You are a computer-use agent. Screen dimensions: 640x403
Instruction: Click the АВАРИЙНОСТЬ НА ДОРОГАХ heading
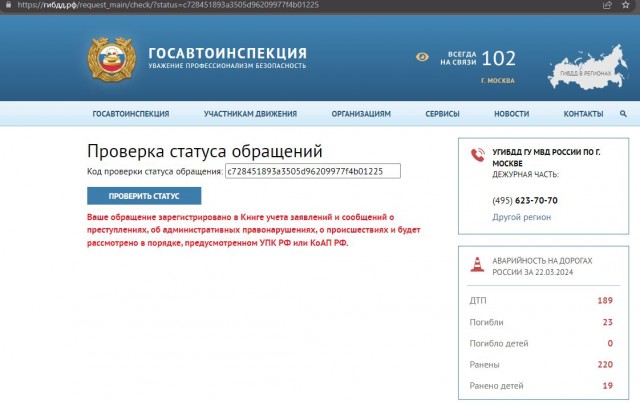pos(542,266)
